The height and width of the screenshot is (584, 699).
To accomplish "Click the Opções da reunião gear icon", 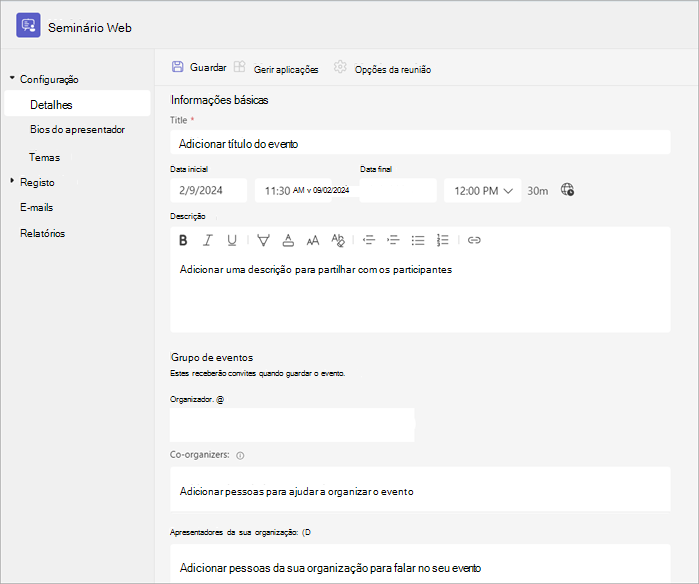I will (x=340, y=67).
